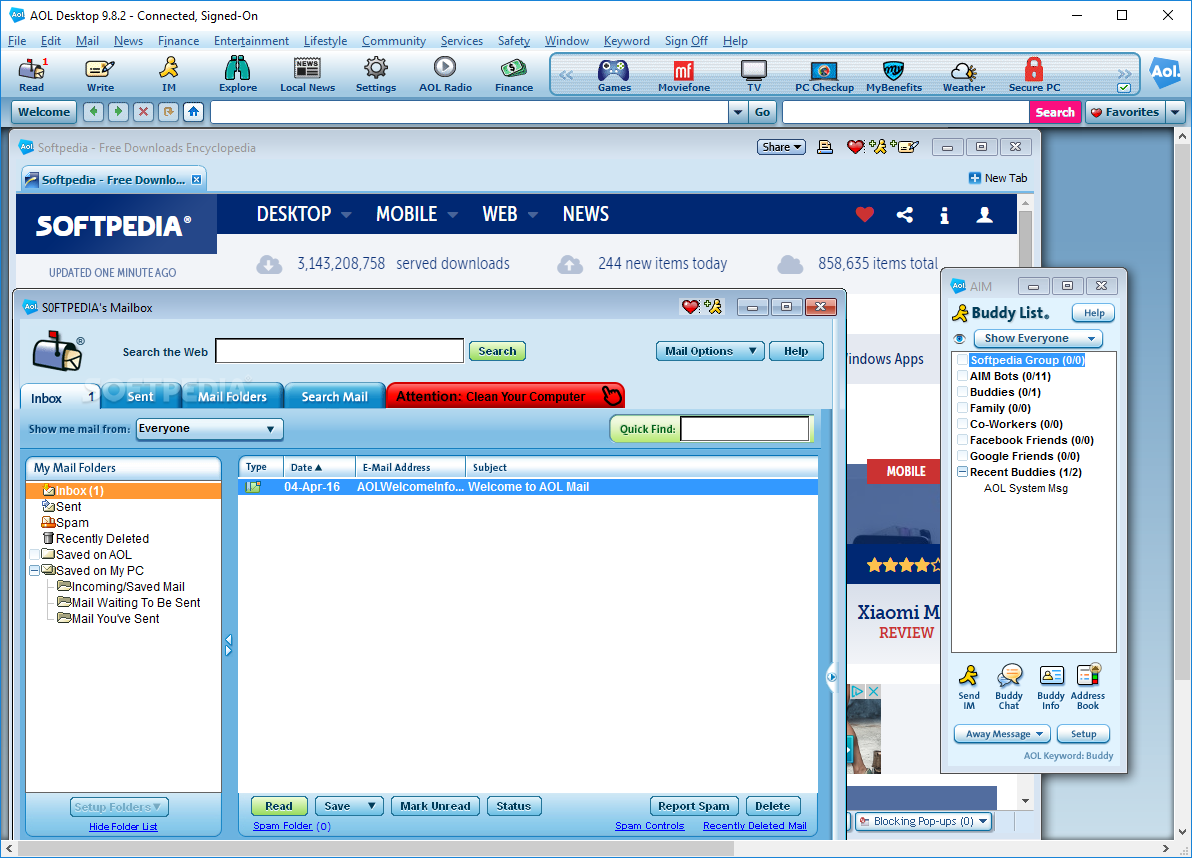This screenshot has height=858, width=1192.
Task: Open the Mail menu
Action: click(87, 41)
